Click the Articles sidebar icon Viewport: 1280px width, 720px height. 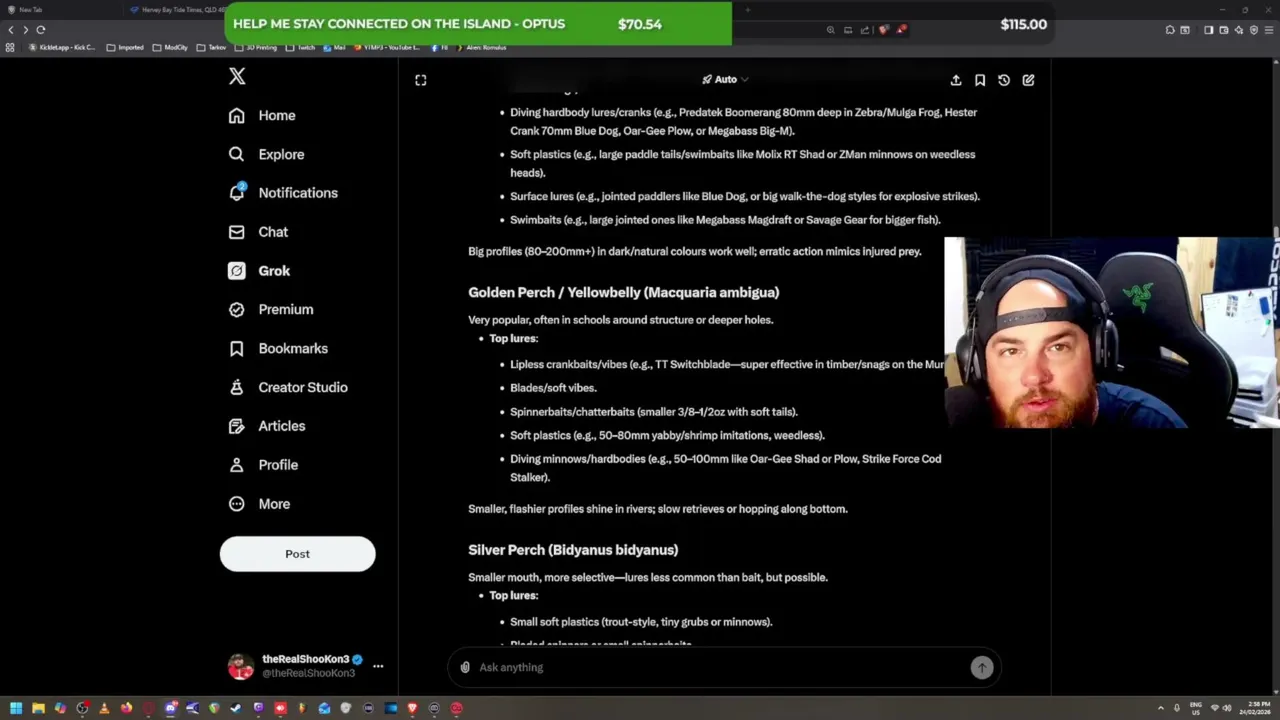pos(236,426)
